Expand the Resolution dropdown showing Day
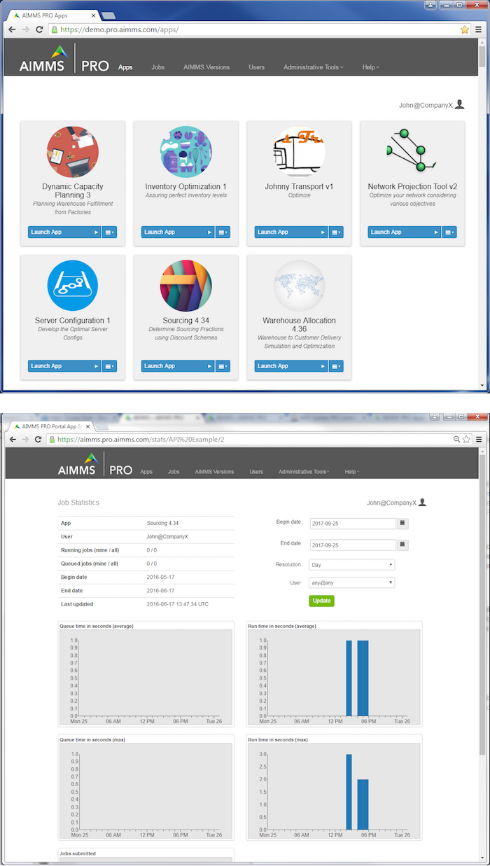The height and width of the screenshot is (866, 490). click(352, 565)
